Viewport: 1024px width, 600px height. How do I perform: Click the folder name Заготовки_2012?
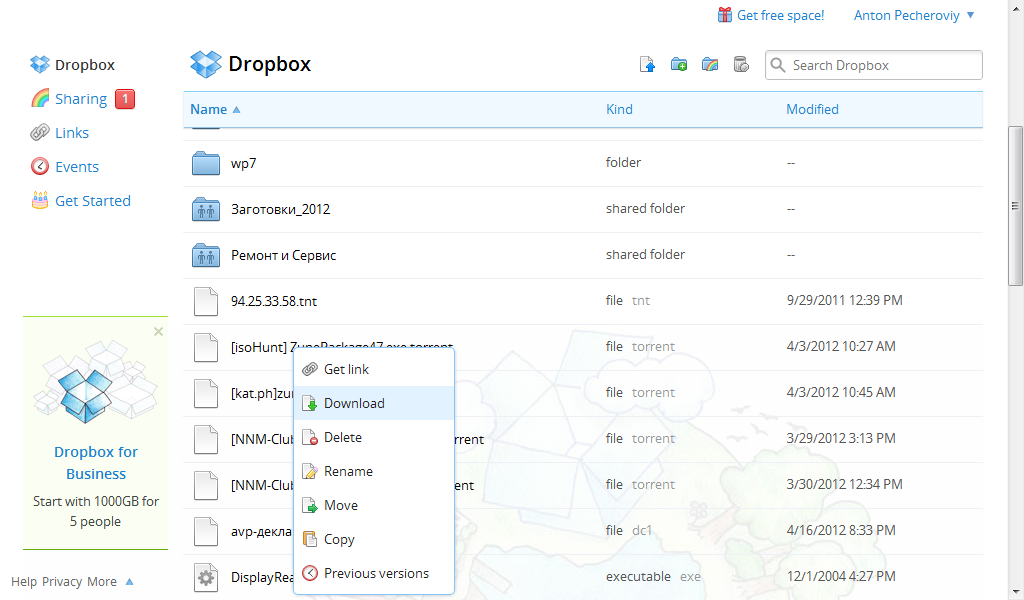[x=281, y=210]
